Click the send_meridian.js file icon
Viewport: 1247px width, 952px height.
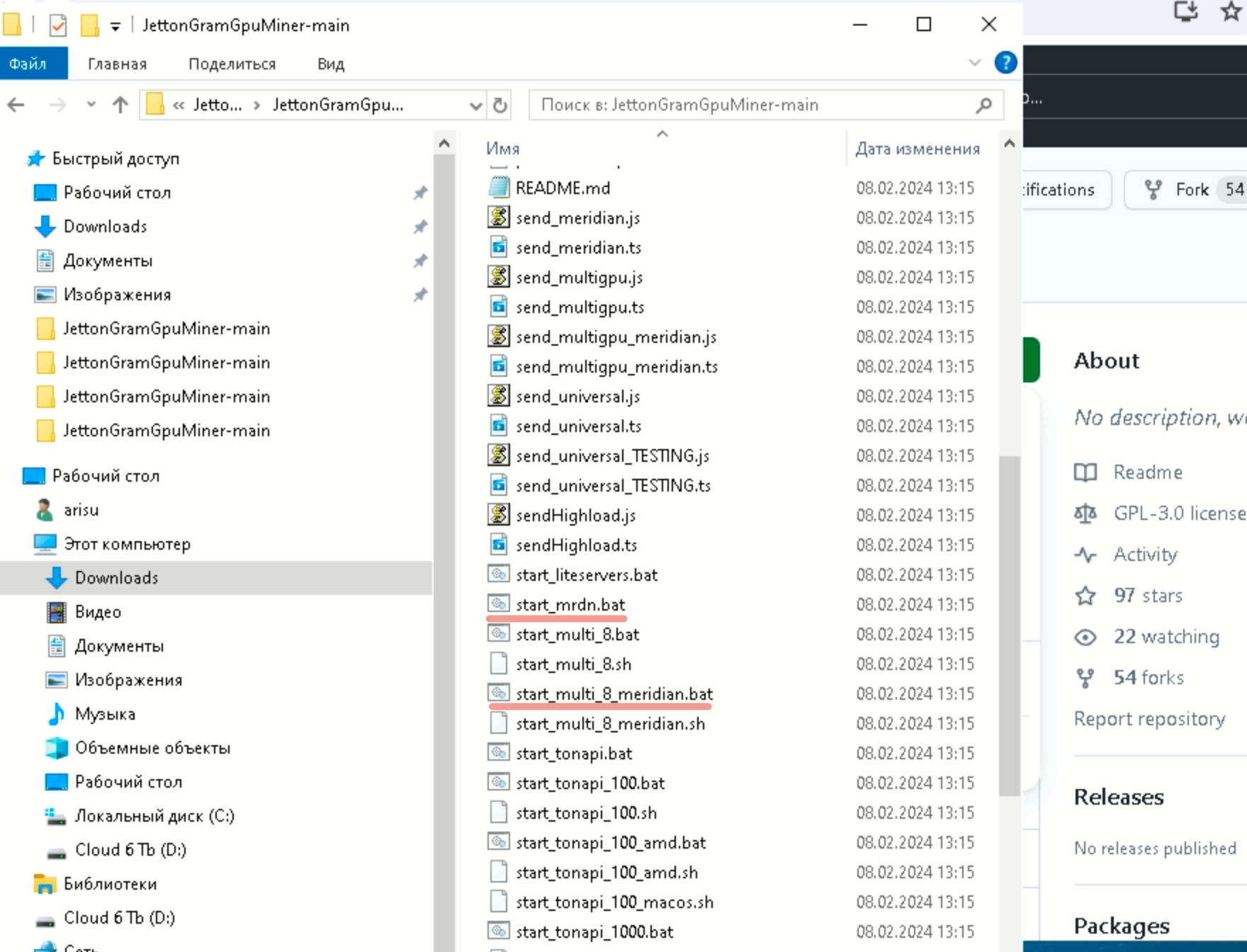(x=499, y=217)
